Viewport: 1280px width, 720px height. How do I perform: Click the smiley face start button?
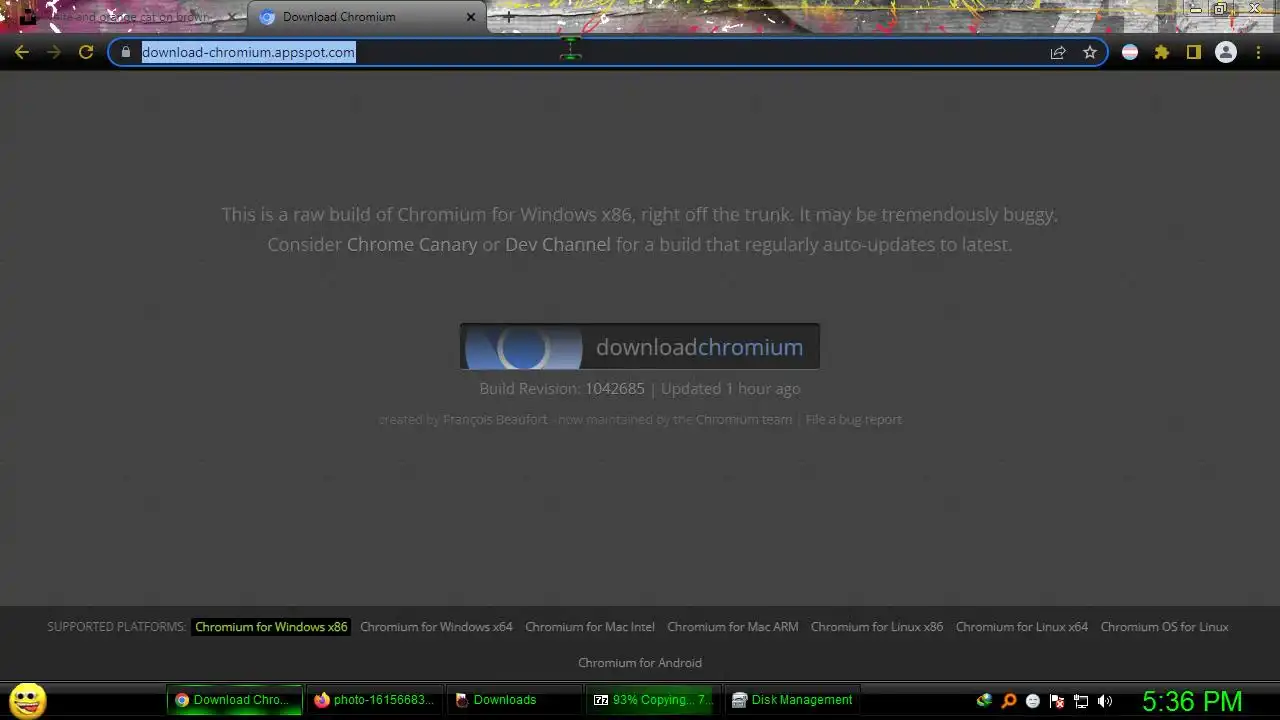(28, 700)
